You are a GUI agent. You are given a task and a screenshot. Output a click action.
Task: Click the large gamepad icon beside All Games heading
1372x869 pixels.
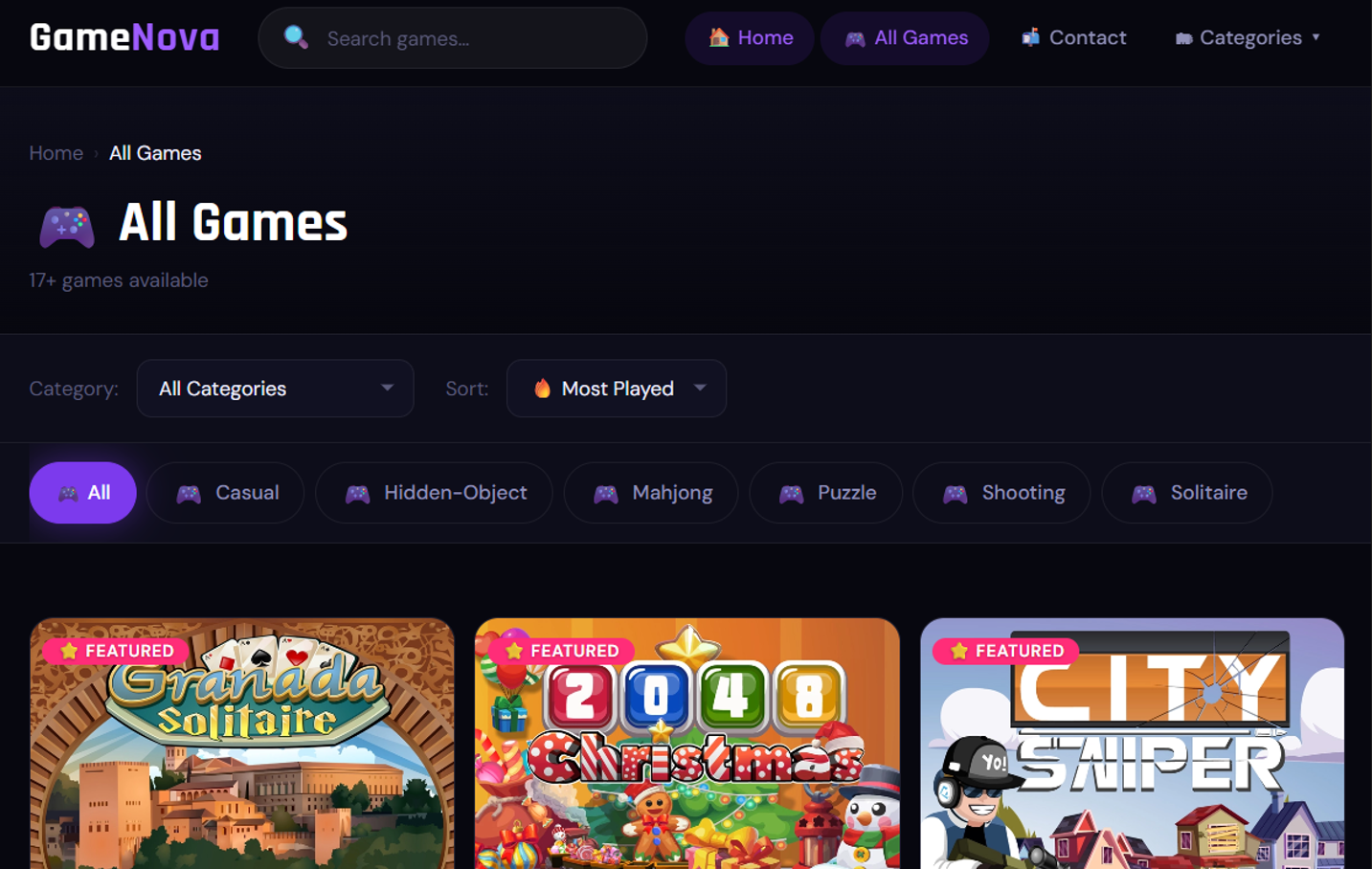click(65, 225)
